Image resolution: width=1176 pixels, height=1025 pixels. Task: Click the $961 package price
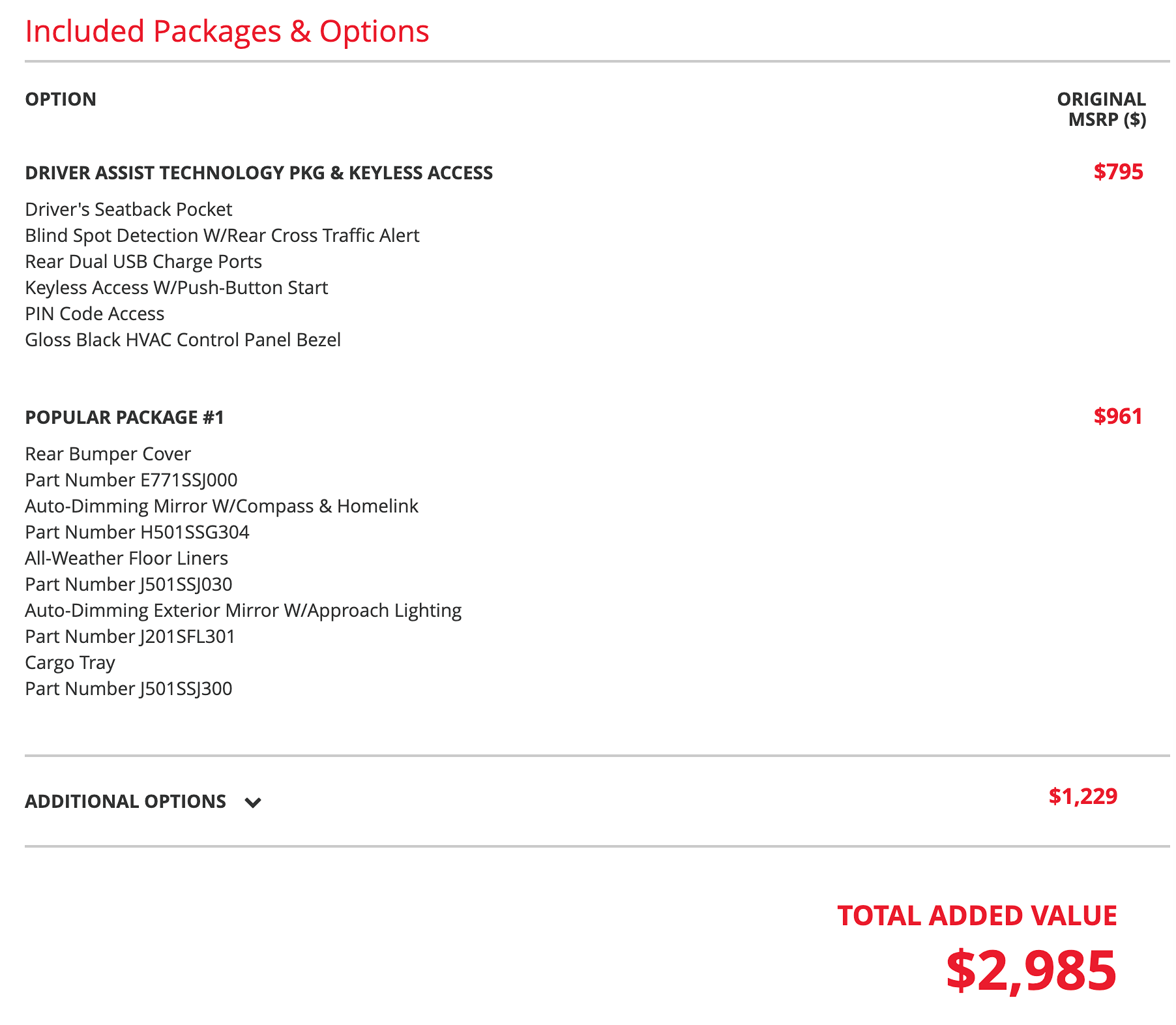(1118, 416)
